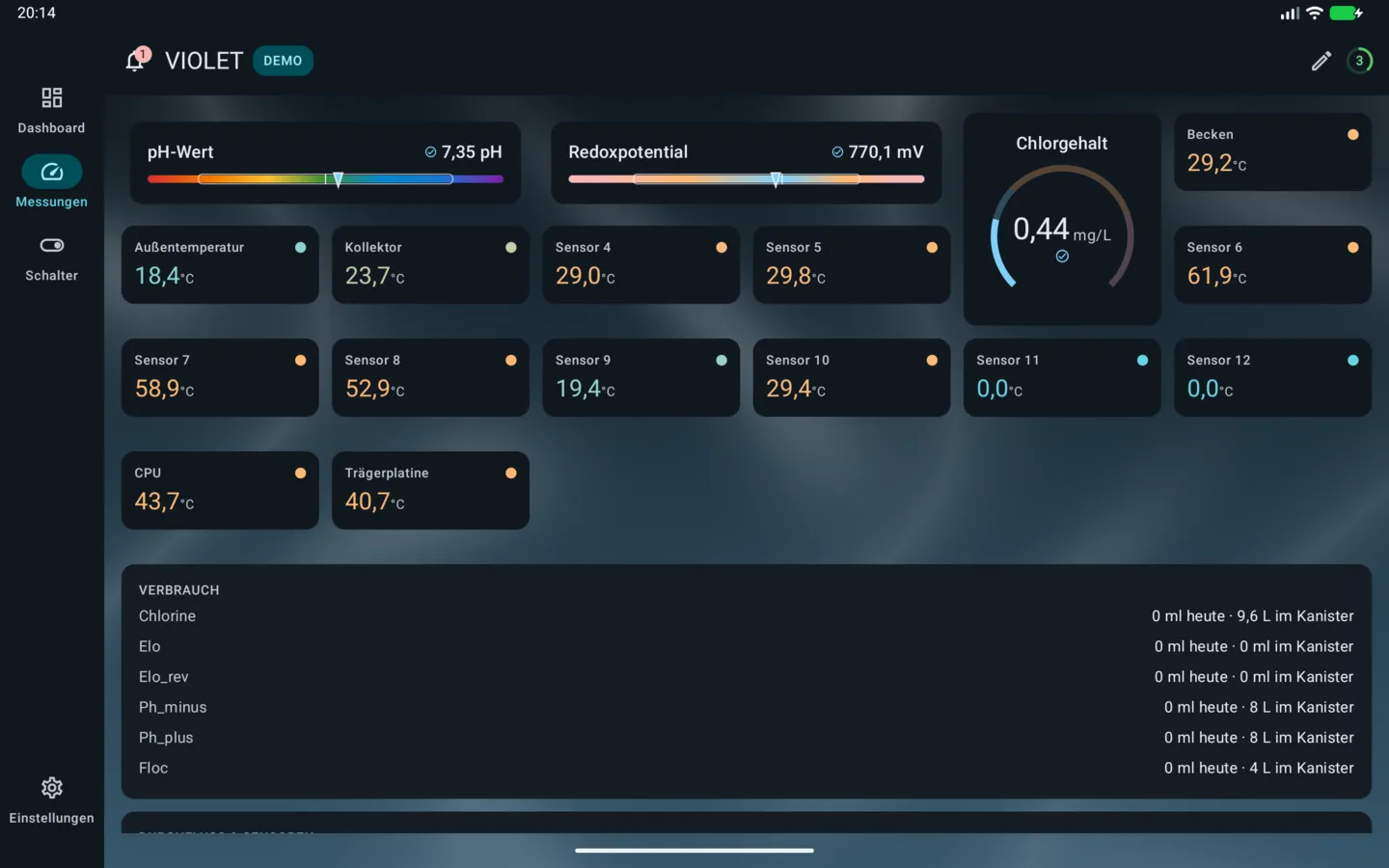Select the Elo consumption row label
The image size is (1389, 868).
pyautogui.click(x=150, y=646)
